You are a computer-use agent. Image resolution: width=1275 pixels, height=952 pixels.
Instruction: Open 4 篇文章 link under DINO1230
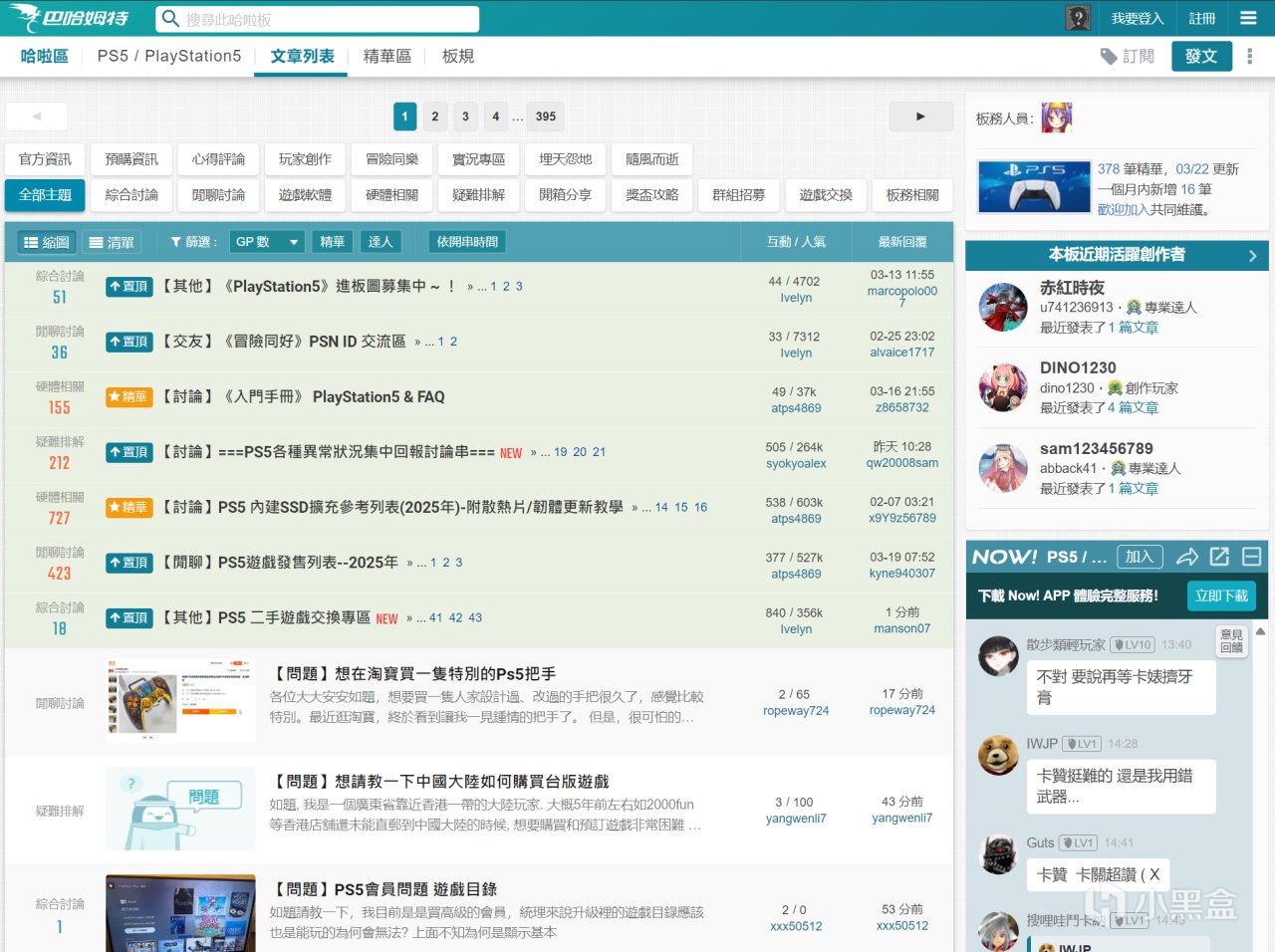click(x=1134, y=407)
